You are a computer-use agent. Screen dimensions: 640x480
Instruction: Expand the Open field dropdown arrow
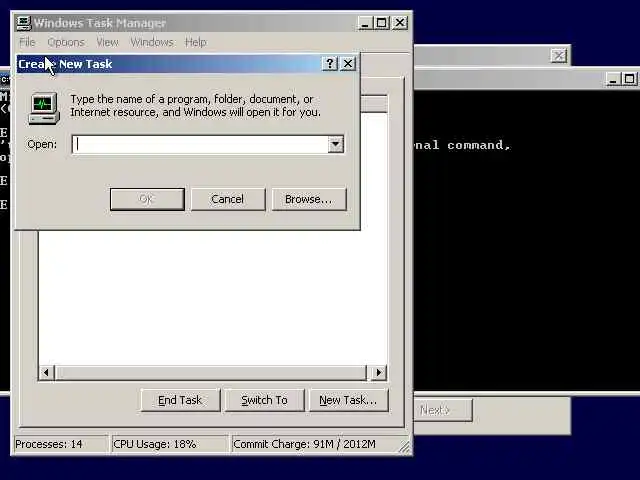pyautogui.click(x=336, y=144)
